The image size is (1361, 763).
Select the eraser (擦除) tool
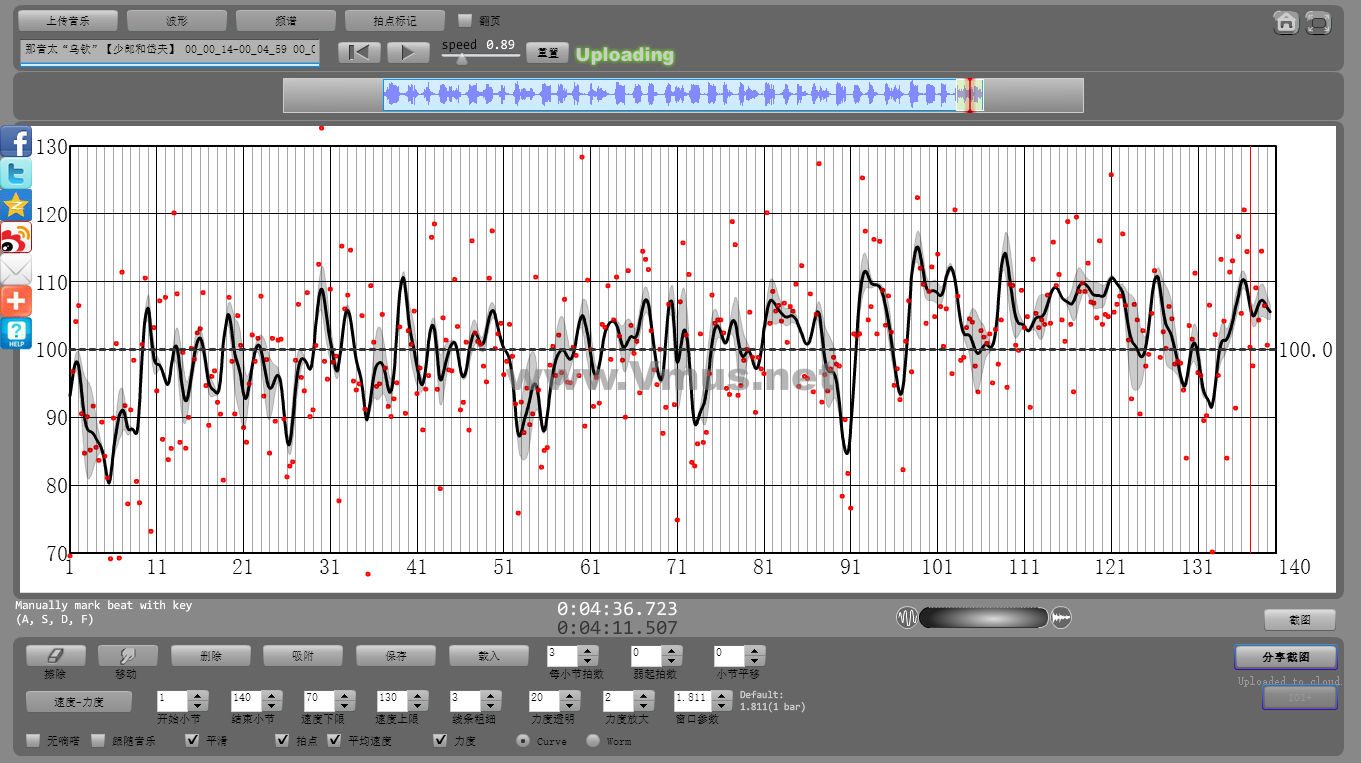click(x=55, y=656)
